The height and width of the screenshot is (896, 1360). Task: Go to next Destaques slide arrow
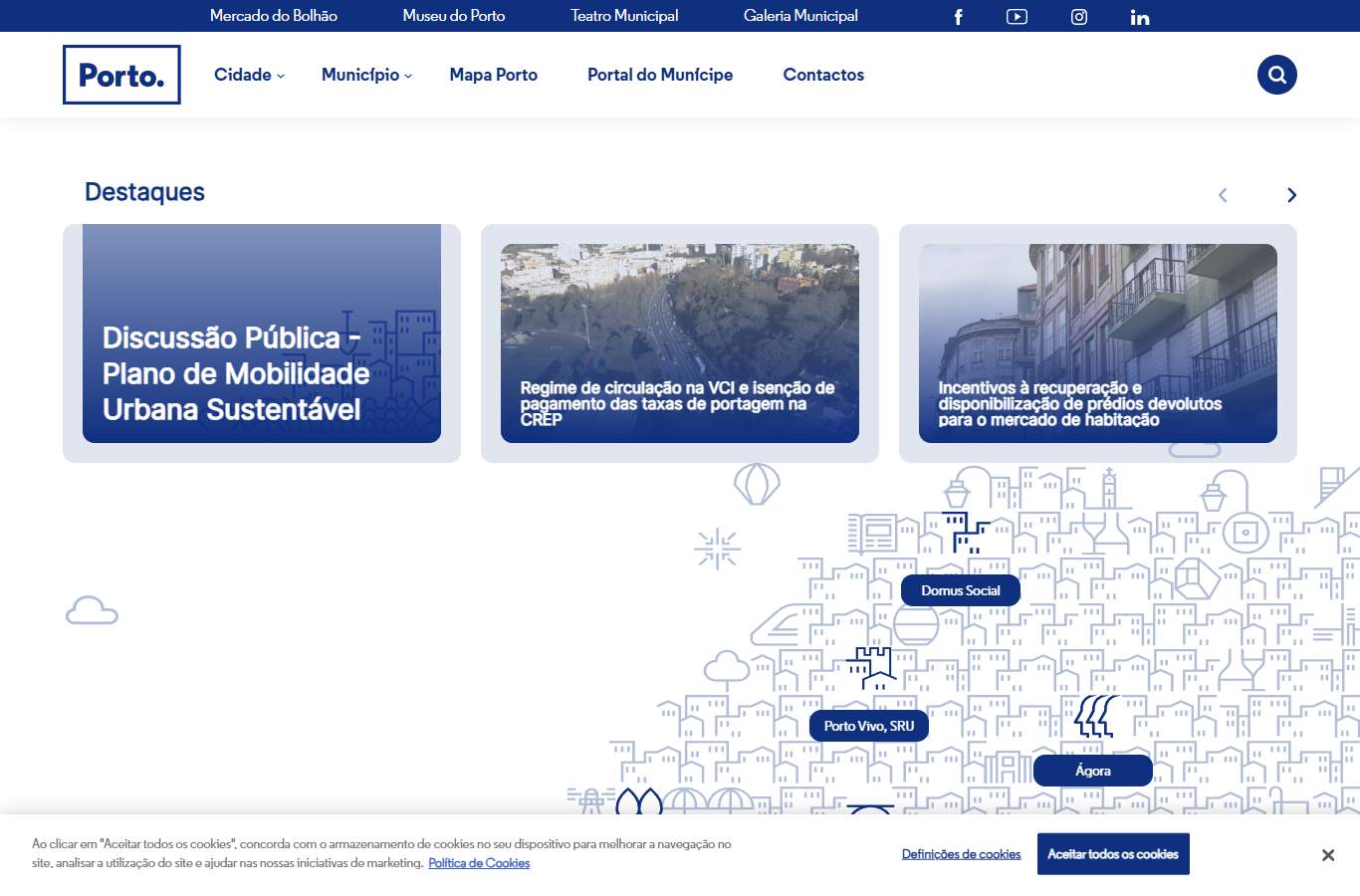point(1291,195)
